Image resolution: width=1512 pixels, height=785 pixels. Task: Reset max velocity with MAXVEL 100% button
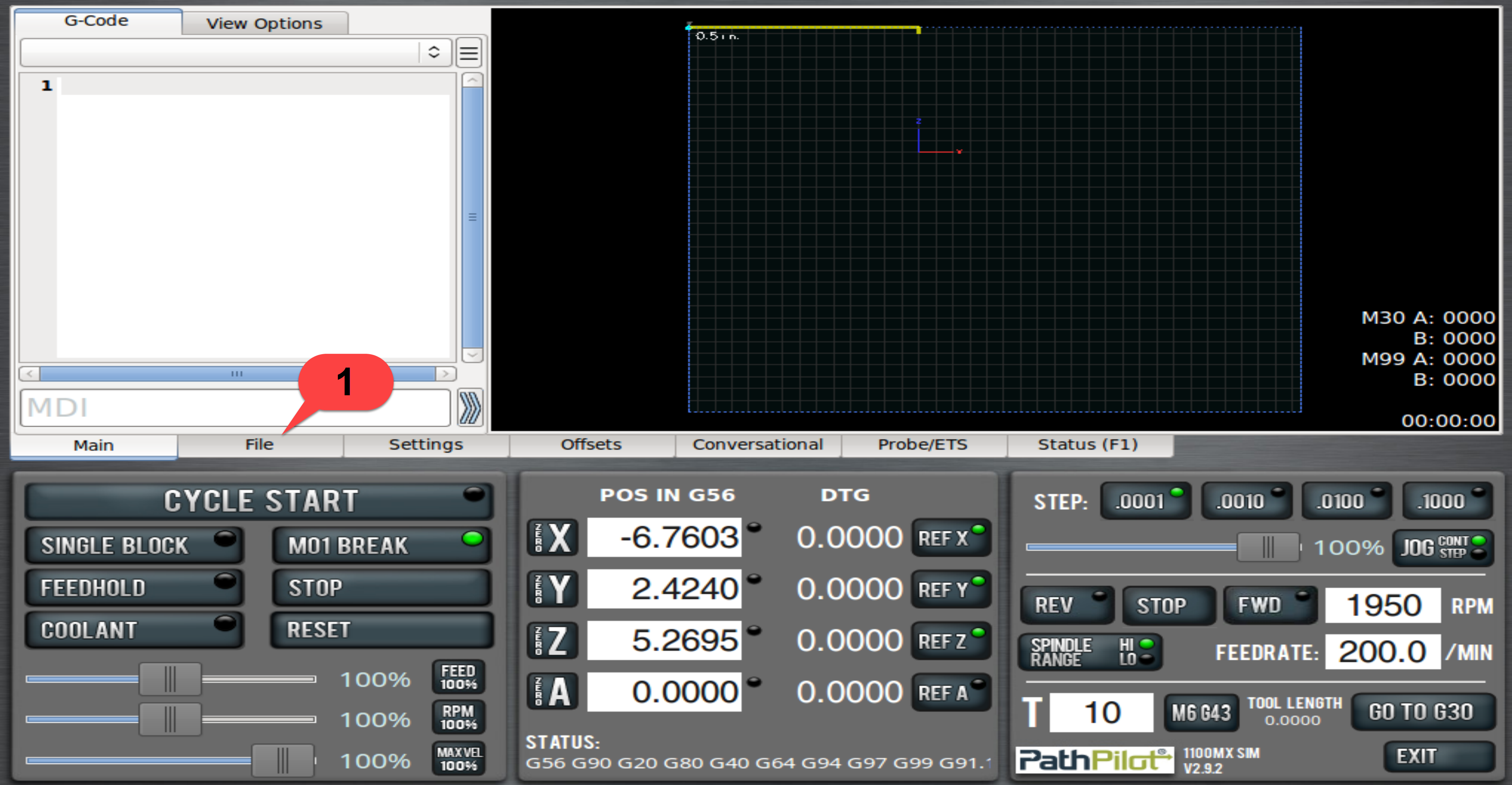click(458, 759)
